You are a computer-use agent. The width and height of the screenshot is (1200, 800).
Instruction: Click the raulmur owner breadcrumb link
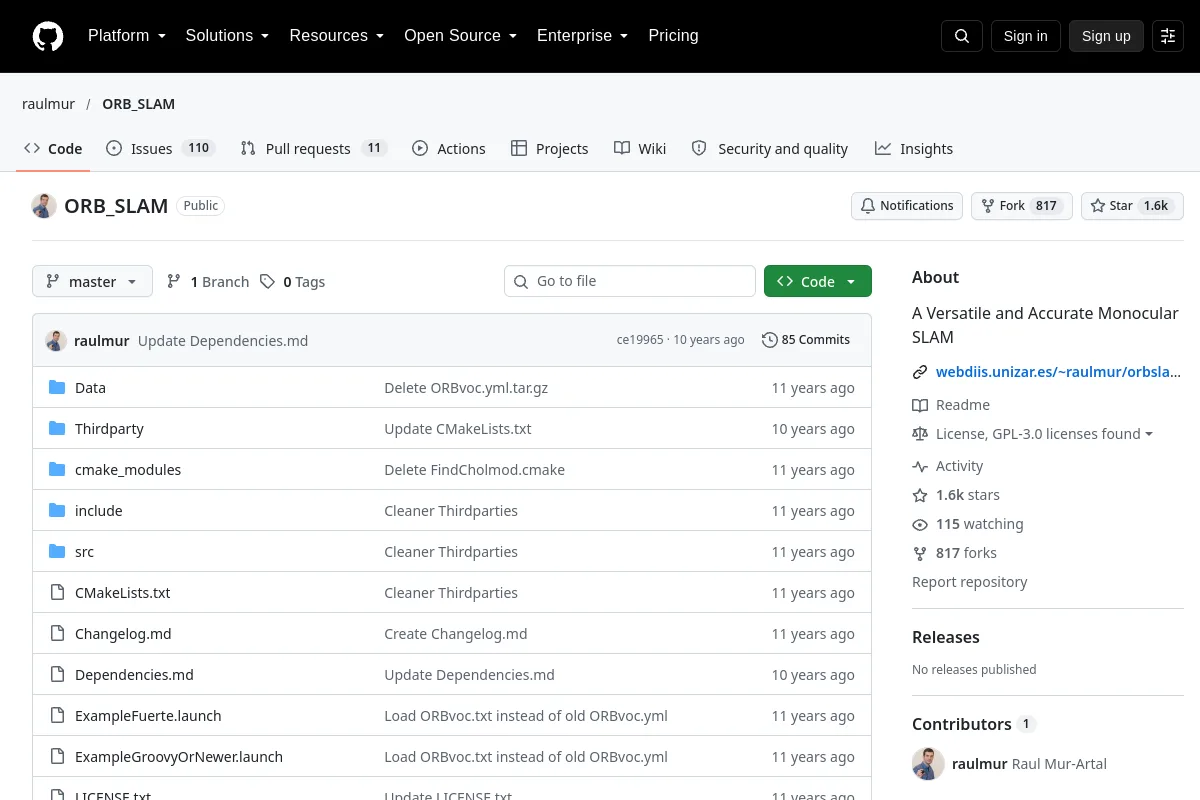point(48,104)
